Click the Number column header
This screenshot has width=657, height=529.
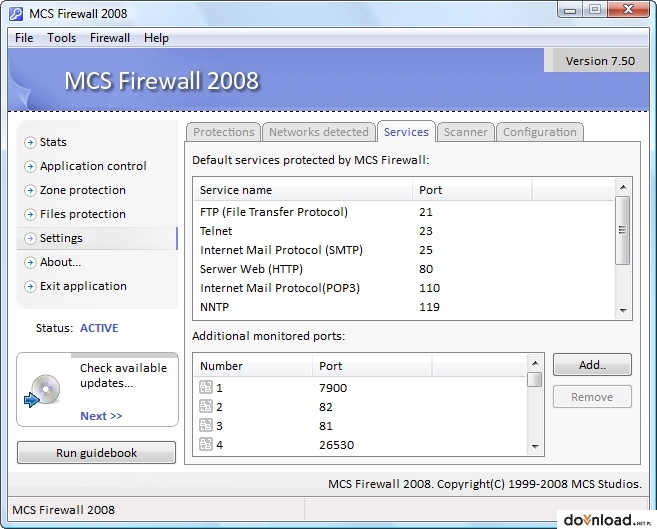pyautogui.click(x=253, y=366)
